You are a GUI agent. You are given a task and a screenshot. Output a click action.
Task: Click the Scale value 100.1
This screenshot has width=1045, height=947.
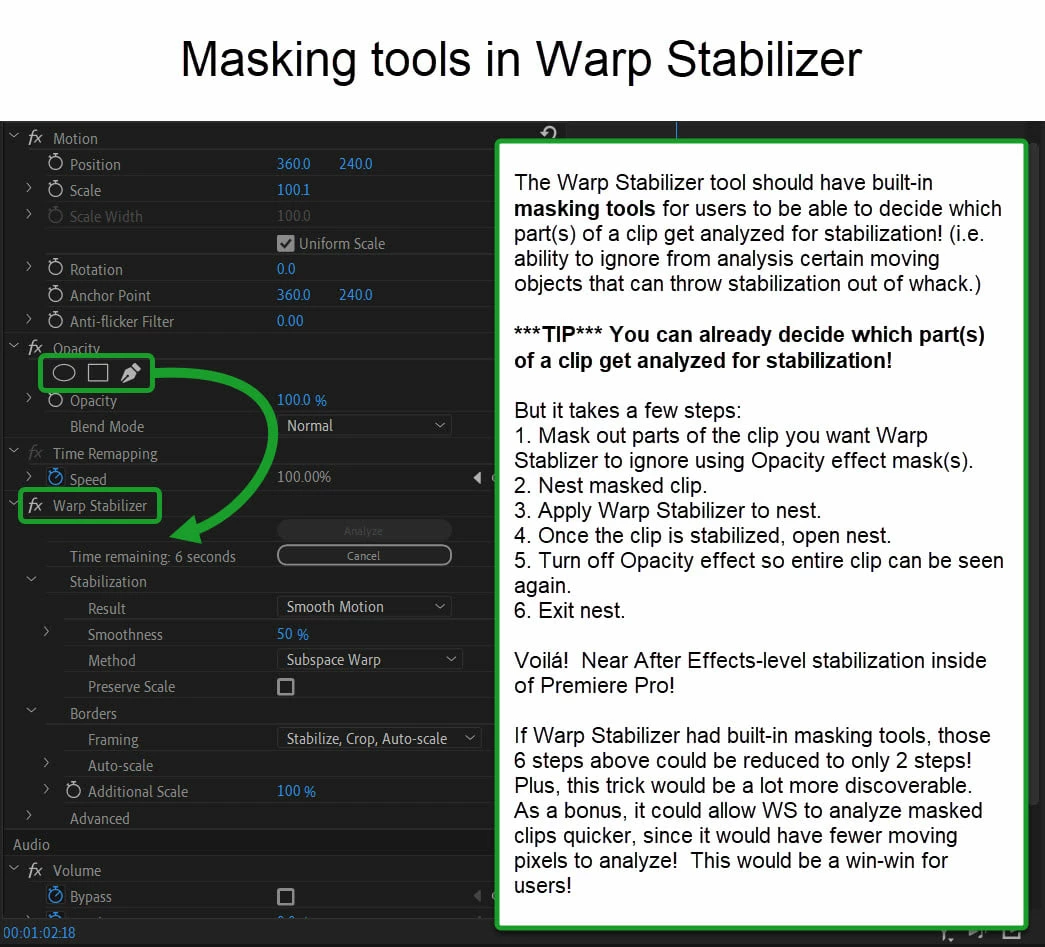[293, 190]
